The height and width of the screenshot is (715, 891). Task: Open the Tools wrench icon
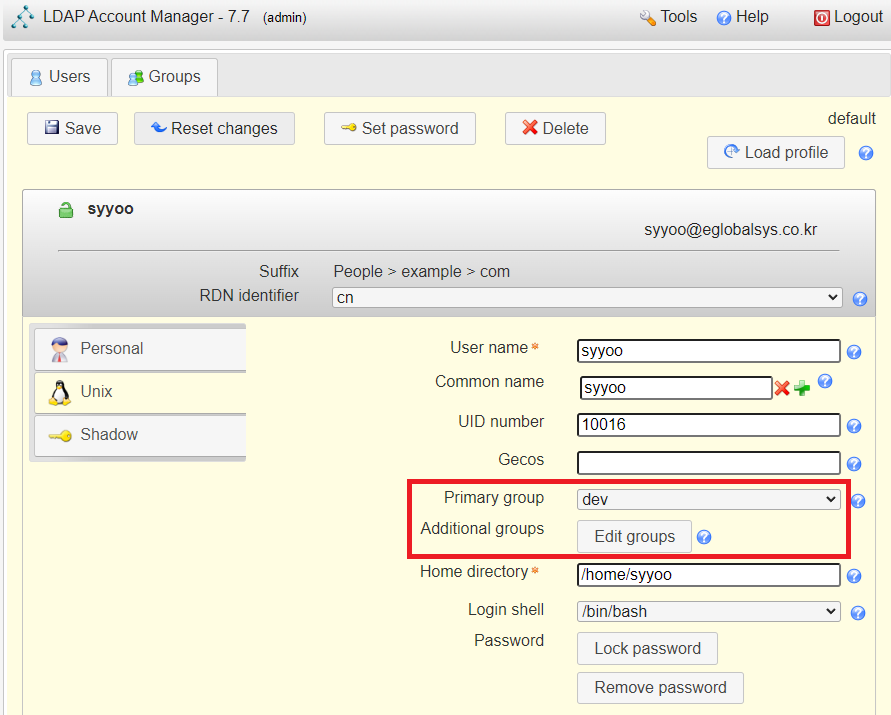tap(645, 16)
